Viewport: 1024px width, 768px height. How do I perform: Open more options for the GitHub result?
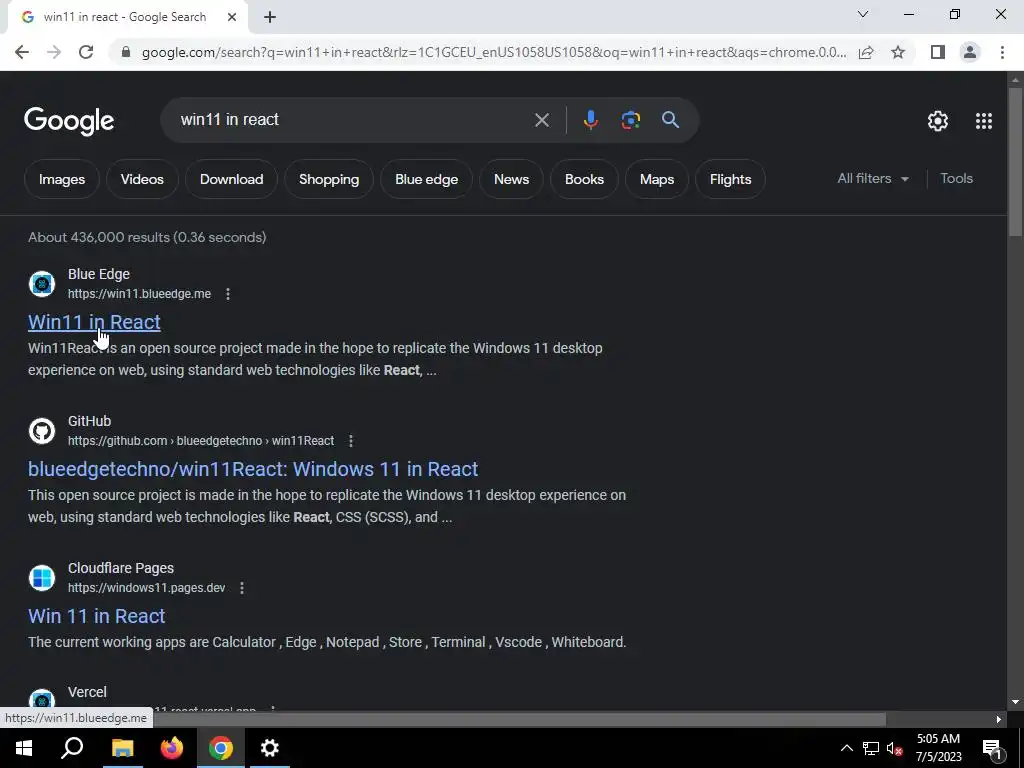pyautogui.click(x=351, y=441)
